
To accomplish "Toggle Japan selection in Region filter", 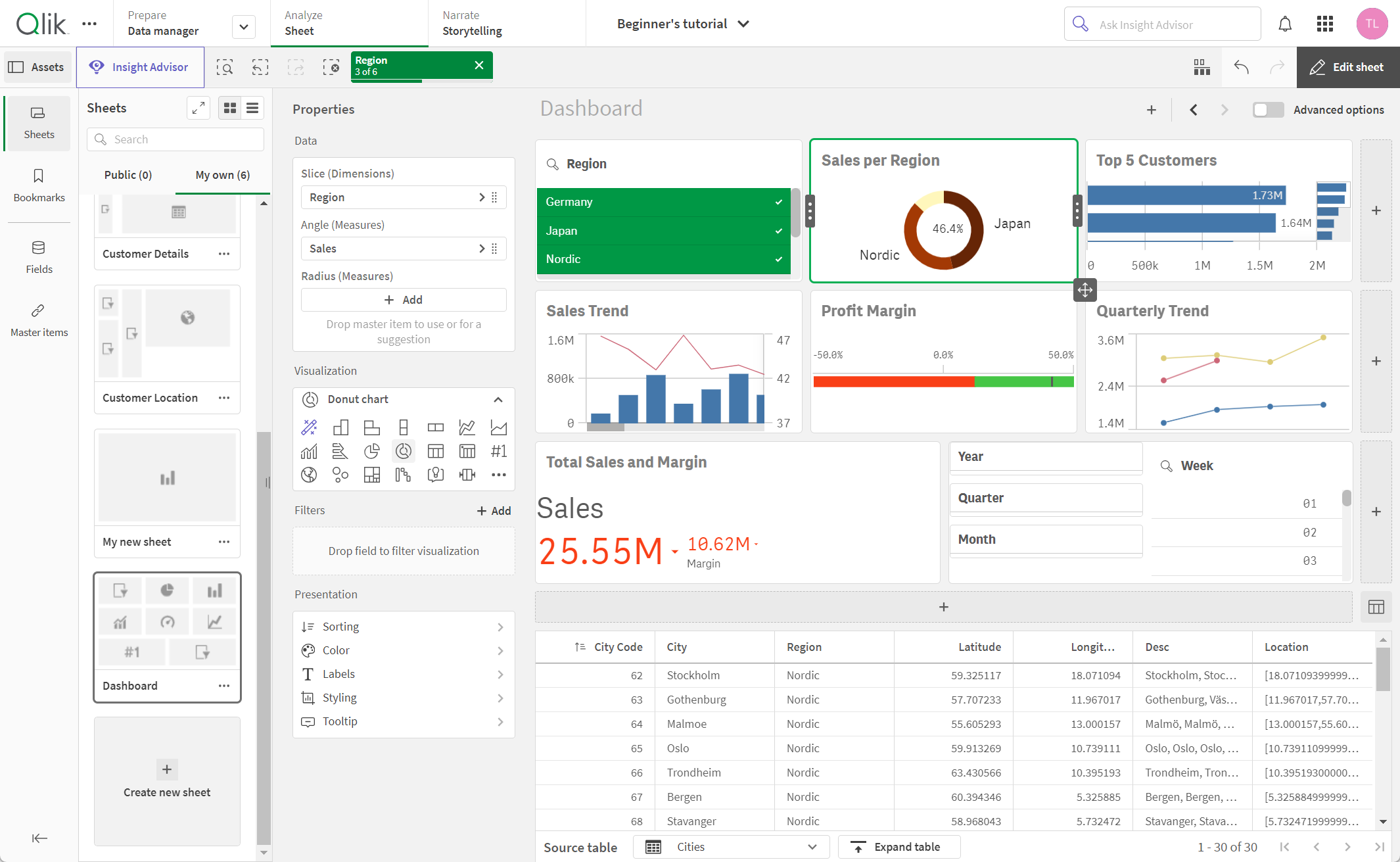I will [665, 231].
